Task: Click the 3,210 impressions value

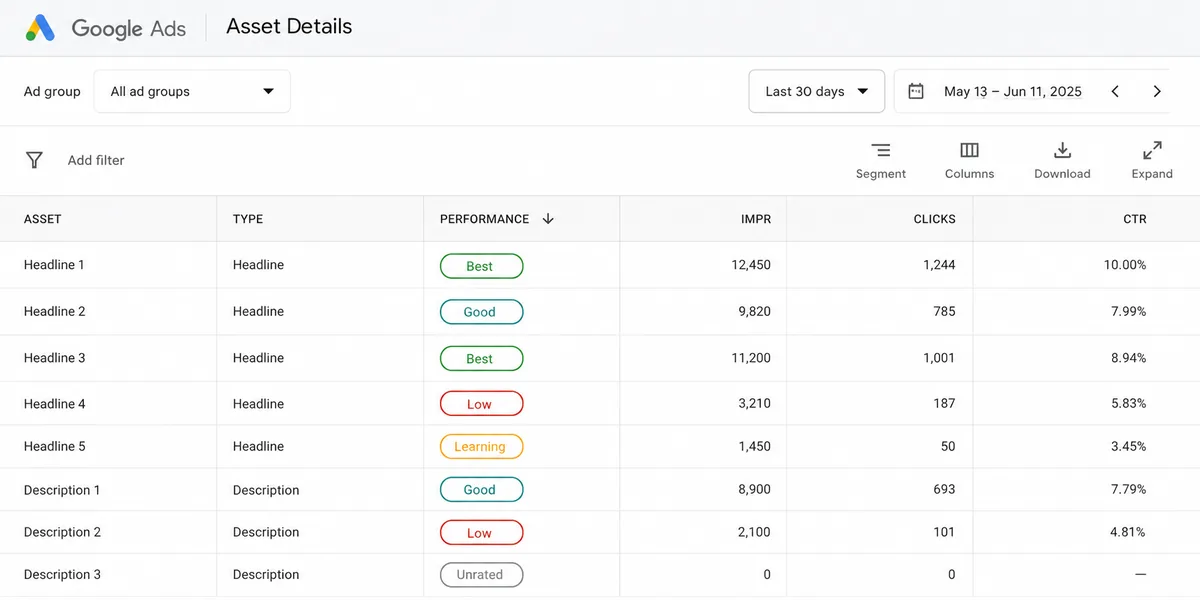Action: click(754, 403)
